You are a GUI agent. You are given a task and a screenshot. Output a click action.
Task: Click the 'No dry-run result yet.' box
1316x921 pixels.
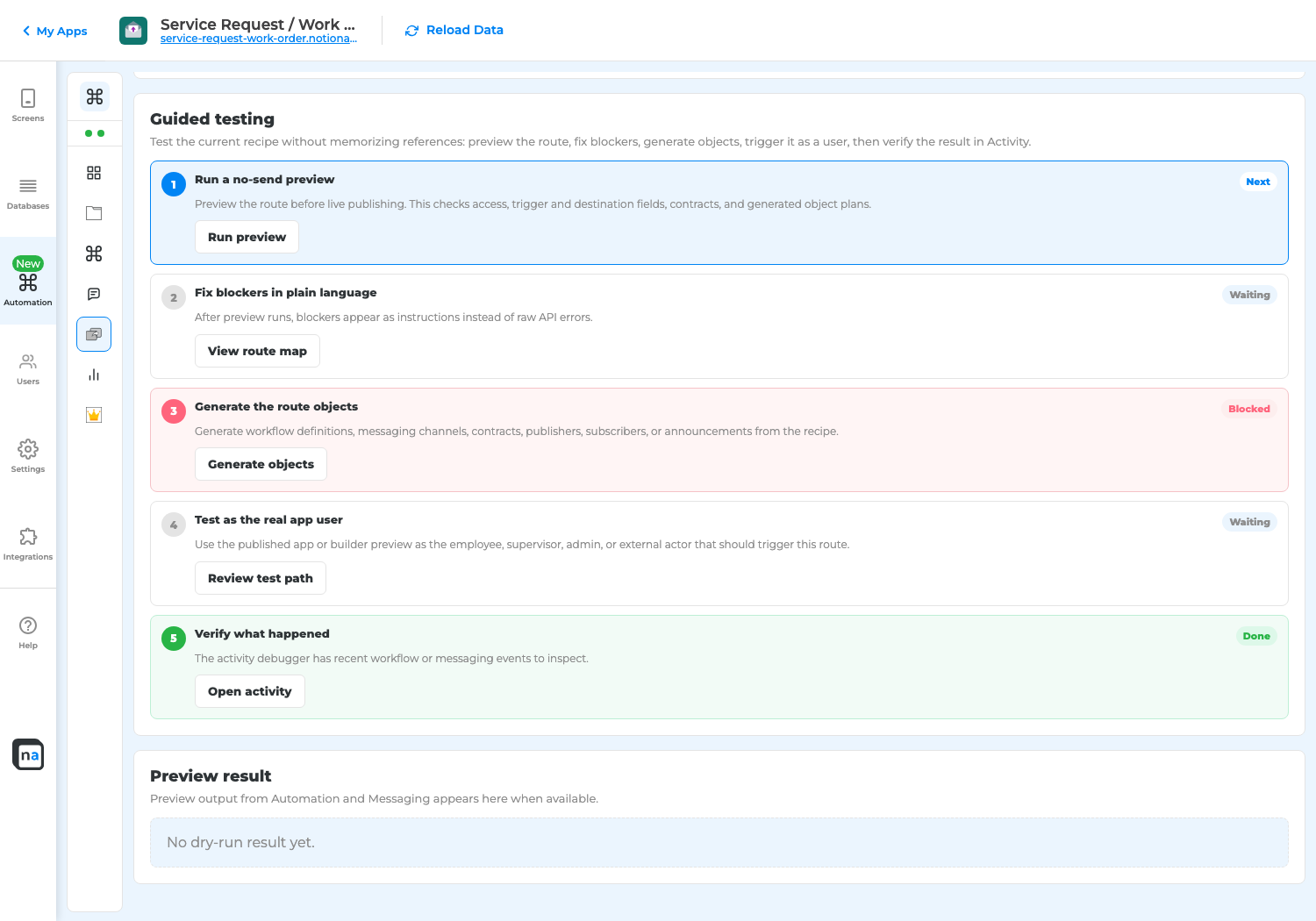pyautogui.click(x=719, y=842)
